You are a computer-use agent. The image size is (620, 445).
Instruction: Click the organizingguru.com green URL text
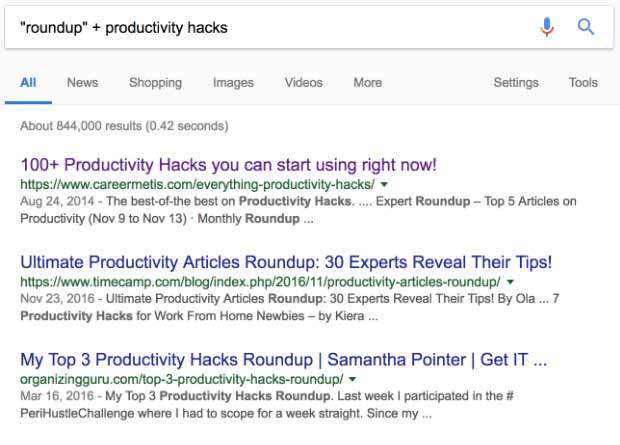coord(181,380)
